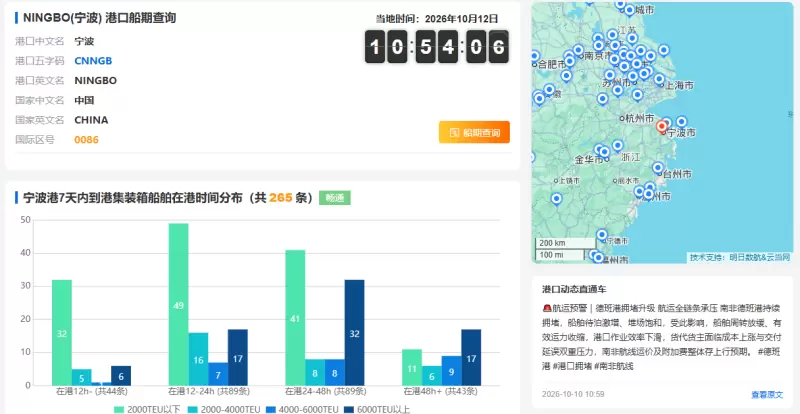Click the 9 blue bar in 在港48h+ group
This screenshot has width=800, height=414.
[x=452, y=371]
